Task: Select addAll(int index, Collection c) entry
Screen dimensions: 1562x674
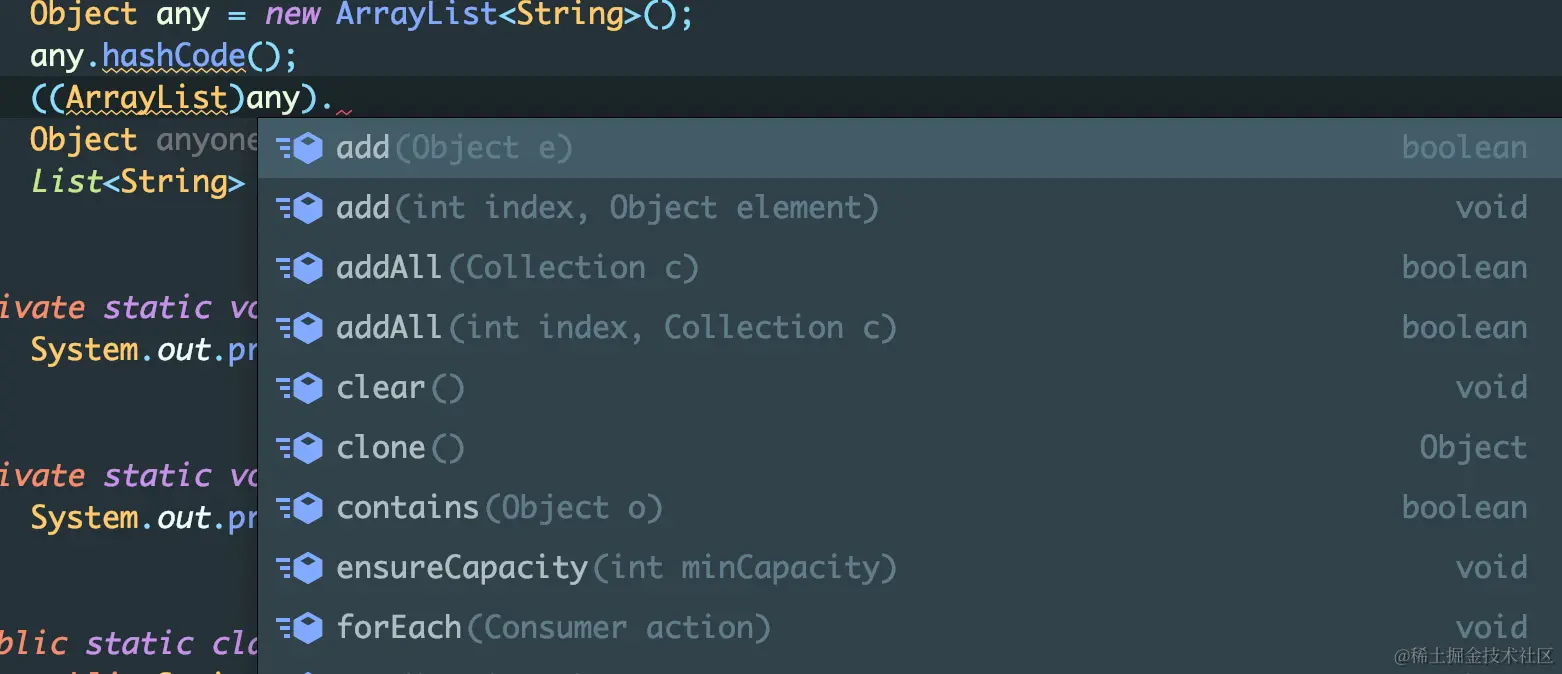Action: (616, 328)
